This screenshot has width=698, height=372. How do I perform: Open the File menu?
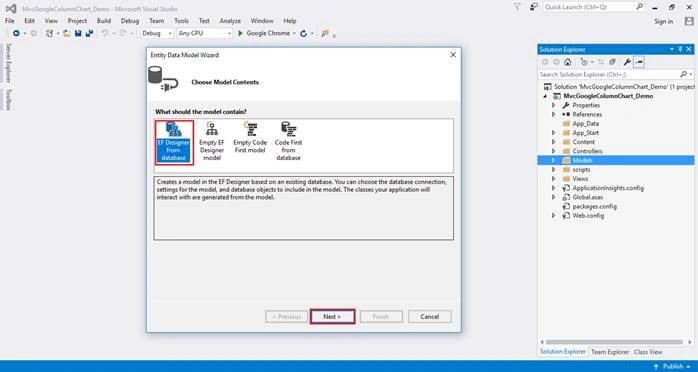[x=10, y=21]
